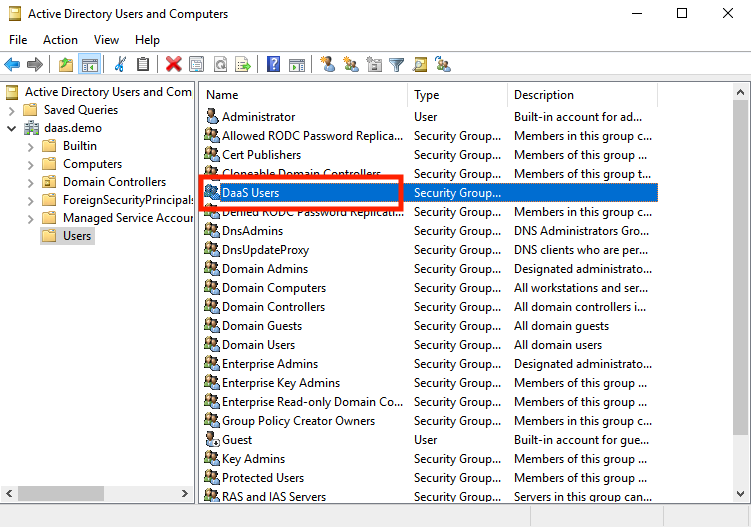
Task: Select the Users container in tree
Action: (x=77, y=236)
